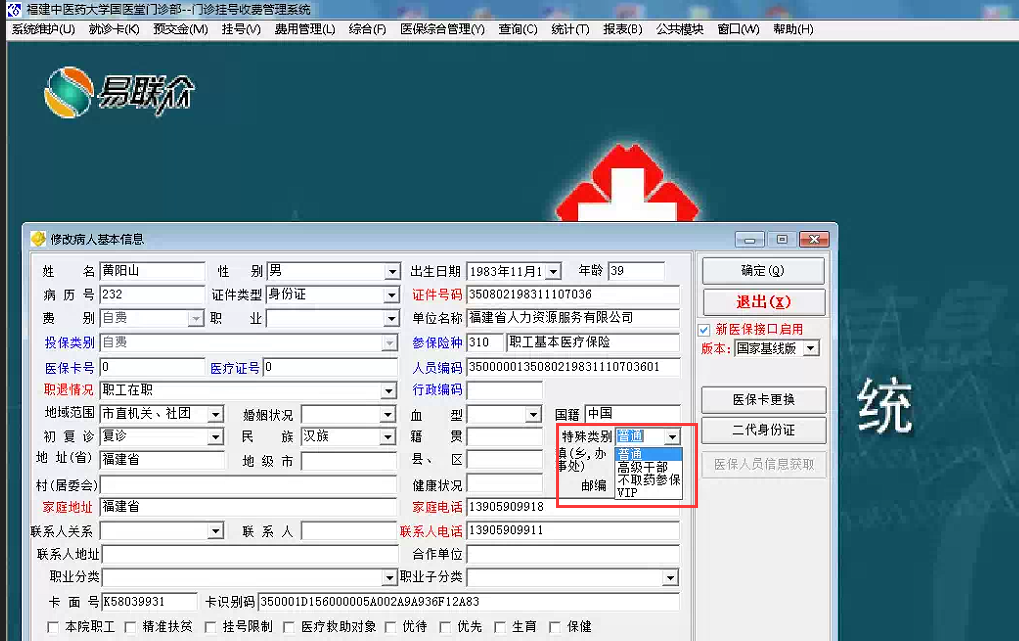
Task: Expand the 证件类型 dropdown
Action: (391, 296)
